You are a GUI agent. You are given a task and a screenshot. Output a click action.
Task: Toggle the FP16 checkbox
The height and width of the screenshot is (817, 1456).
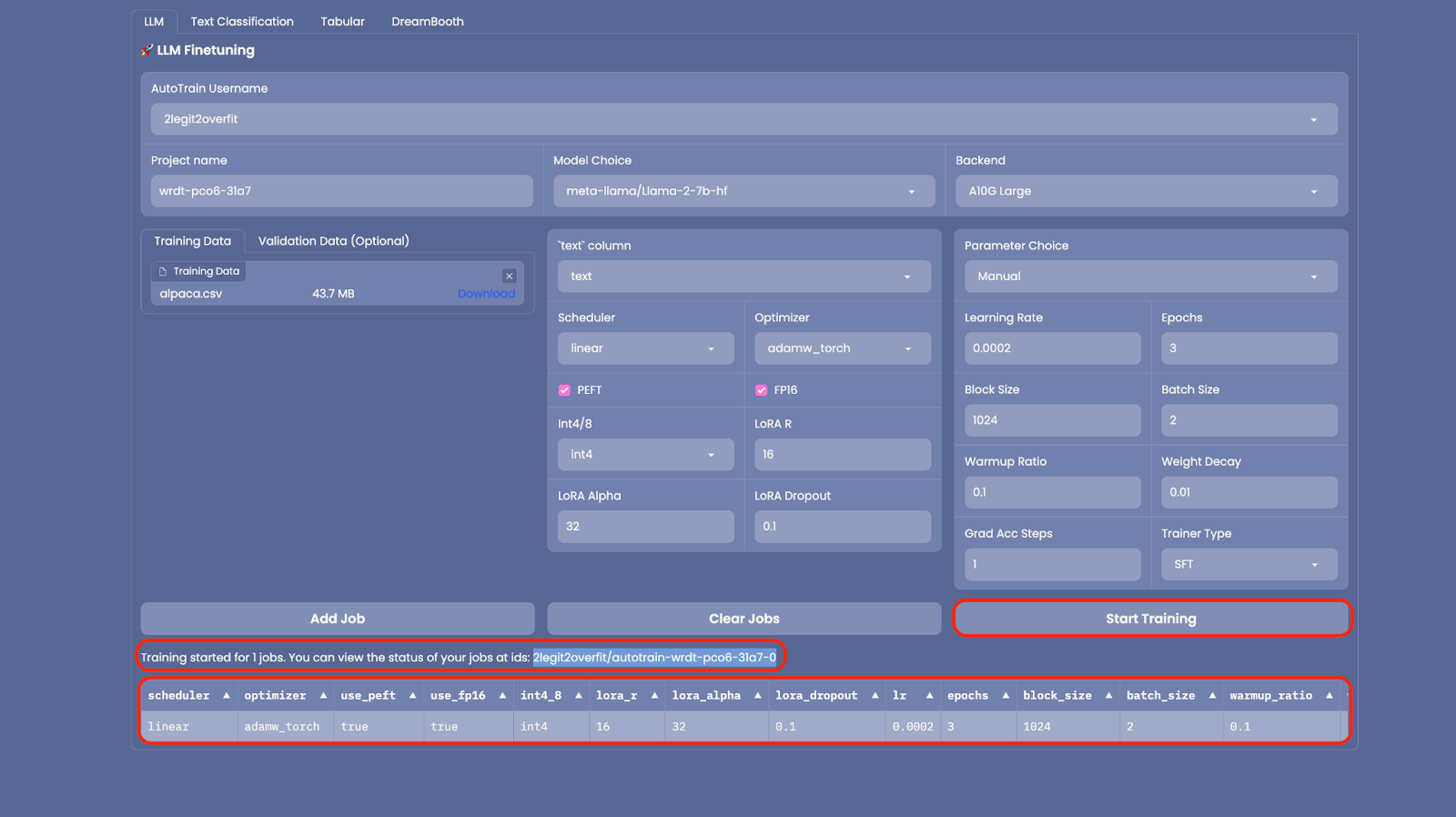761,390
